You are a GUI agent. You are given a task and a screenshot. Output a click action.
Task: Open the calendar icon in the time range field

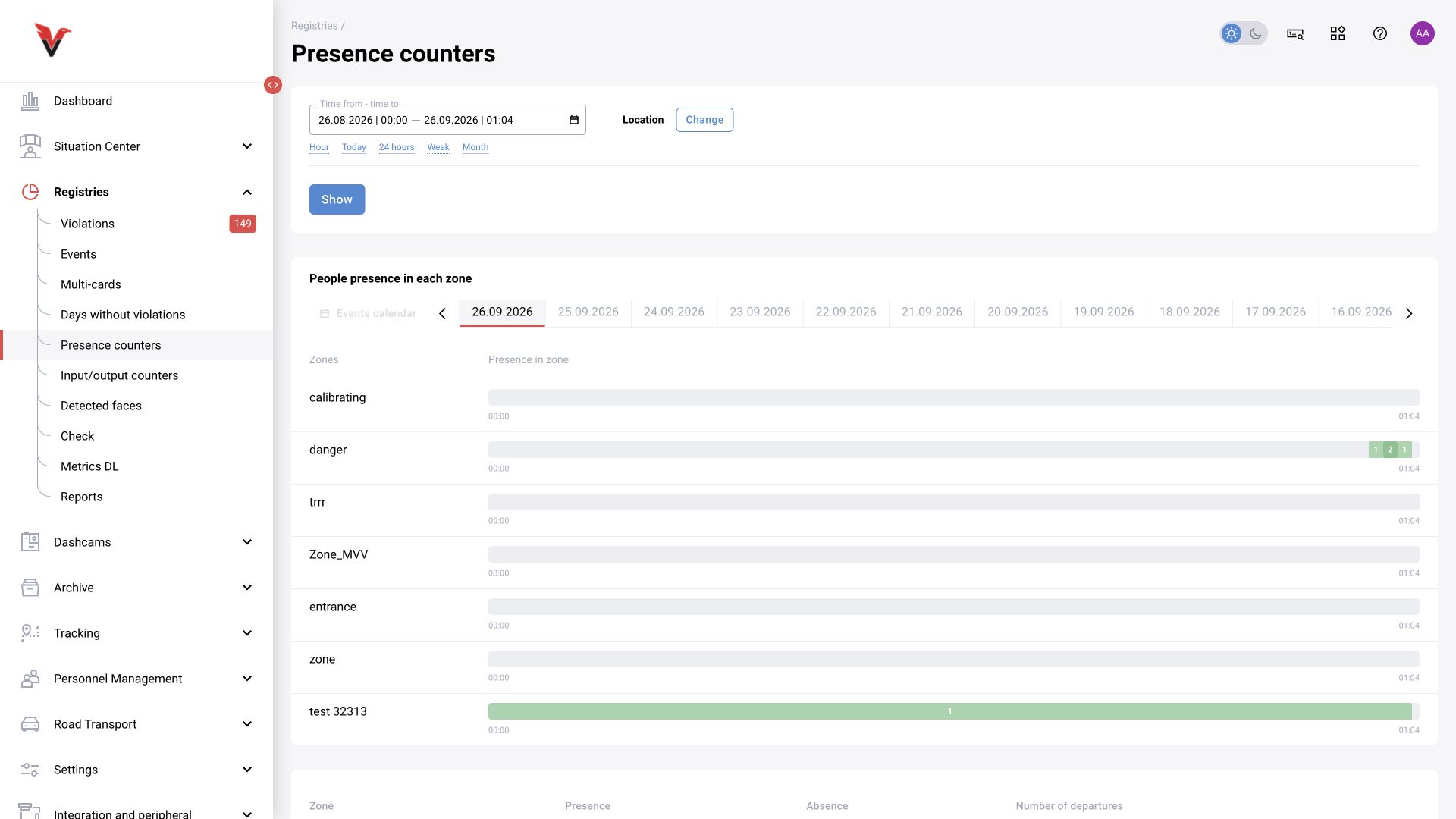[574, 120]
